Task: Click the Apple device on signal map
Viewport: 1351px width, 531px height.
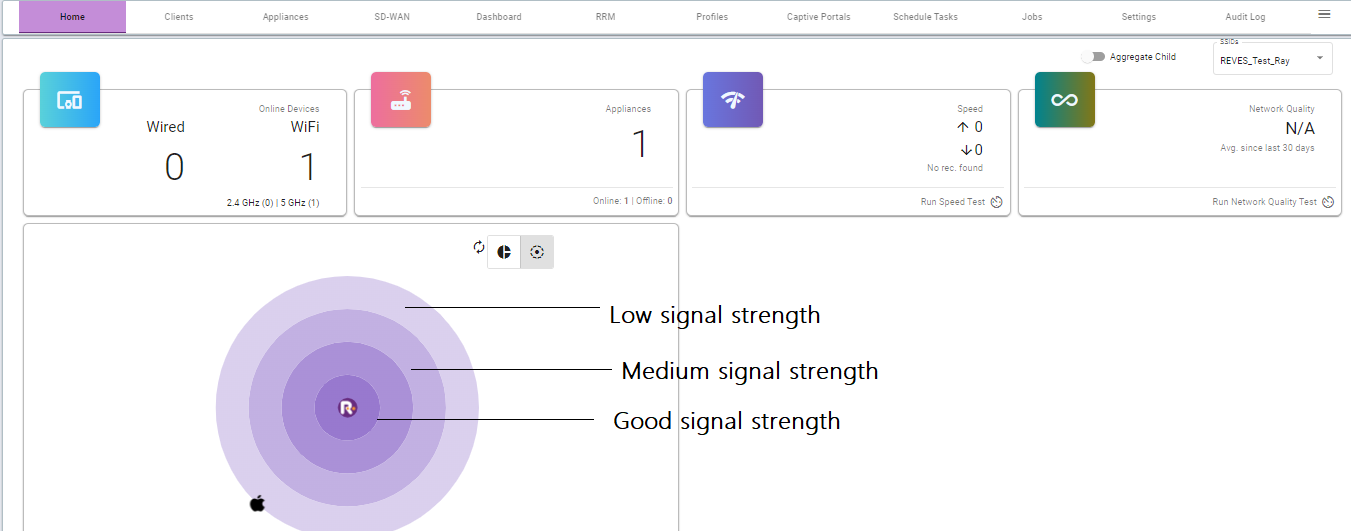Action: 257,503
